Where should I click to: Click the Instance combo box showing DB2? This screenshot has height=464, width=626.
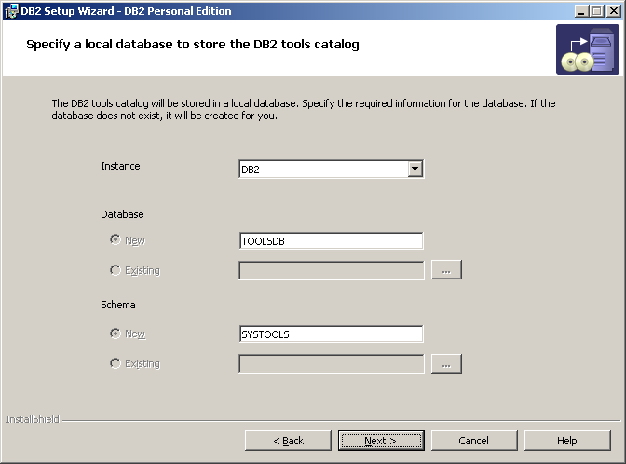click(331, 169)
